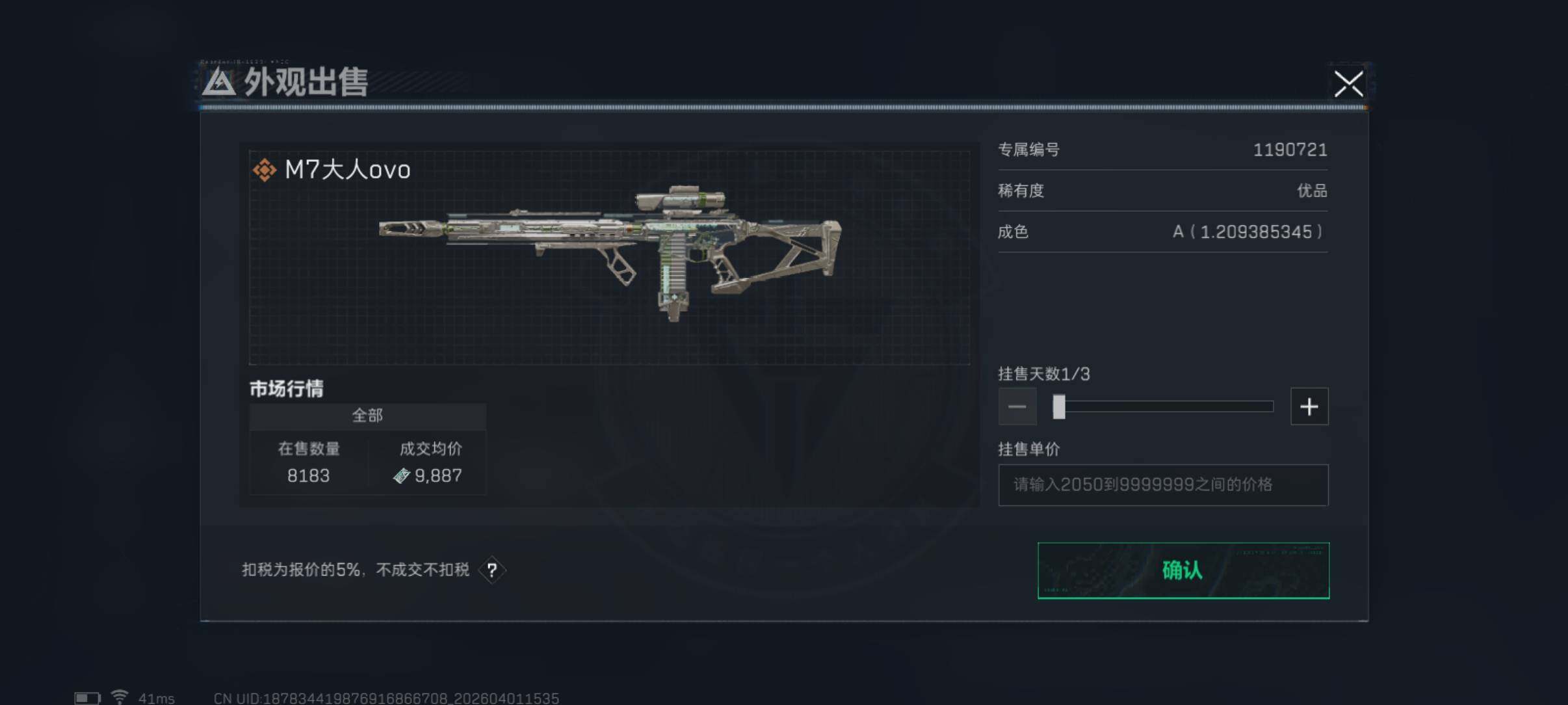Click the plus button for listing days
The width and height of the screenshot is (1568, 705).
(x=1309, y=406)
